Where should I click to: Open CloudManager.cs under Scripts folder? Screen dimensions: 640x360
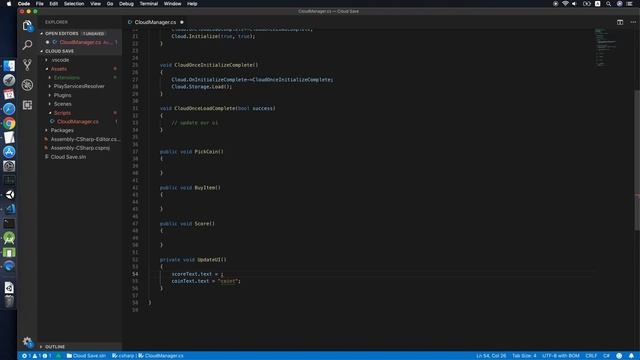(x=78, y=122)
